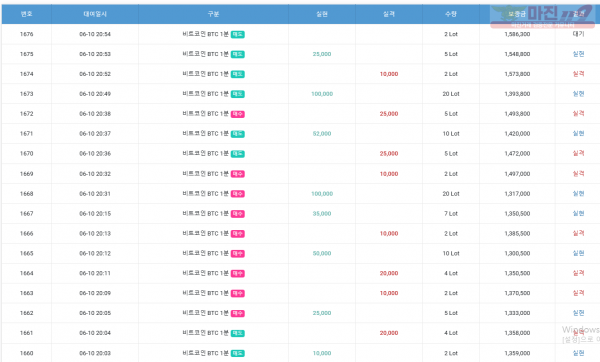Screen dimensions: 600x362
Task: Select deposit value 1,317,000
Action: tap(517, 194)
